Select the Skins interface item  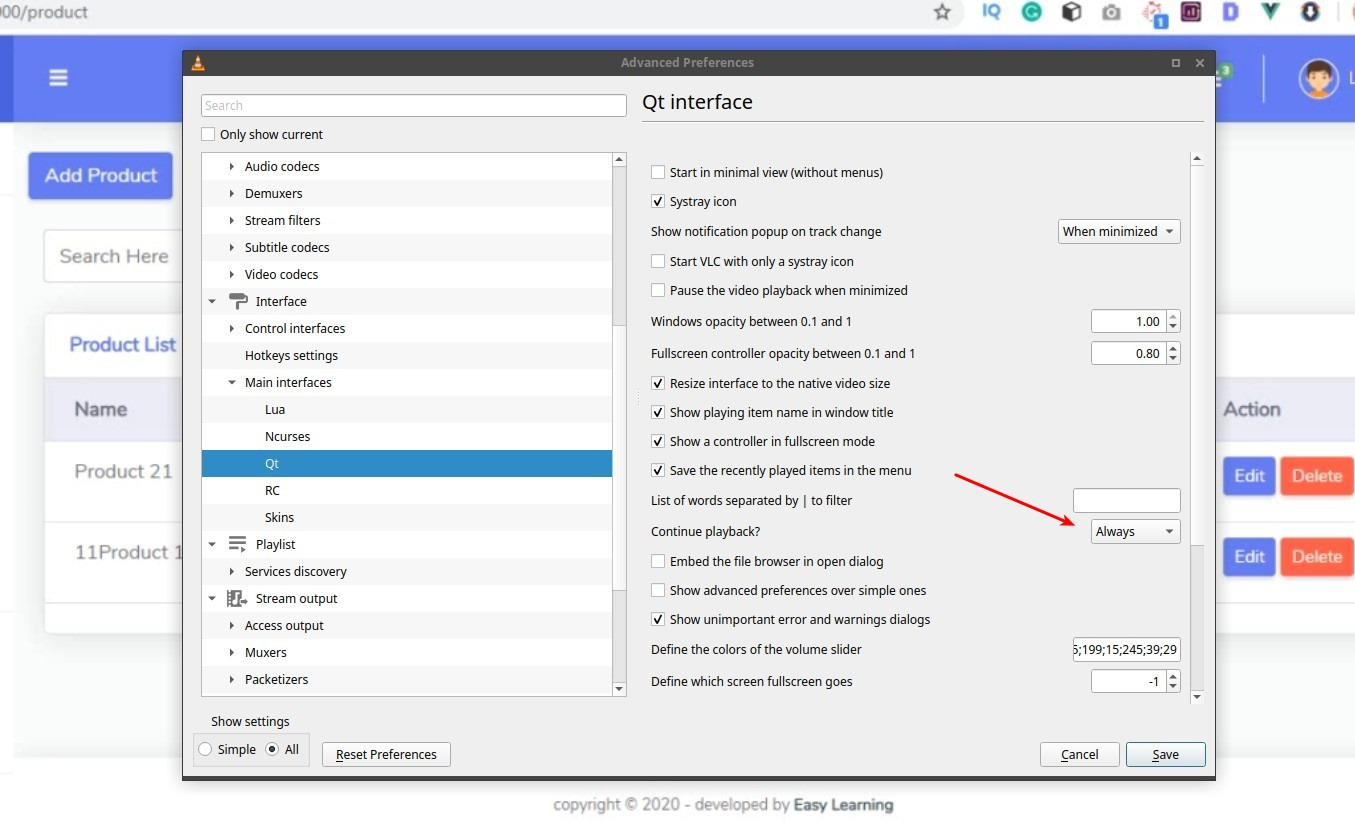click(279, 517)
